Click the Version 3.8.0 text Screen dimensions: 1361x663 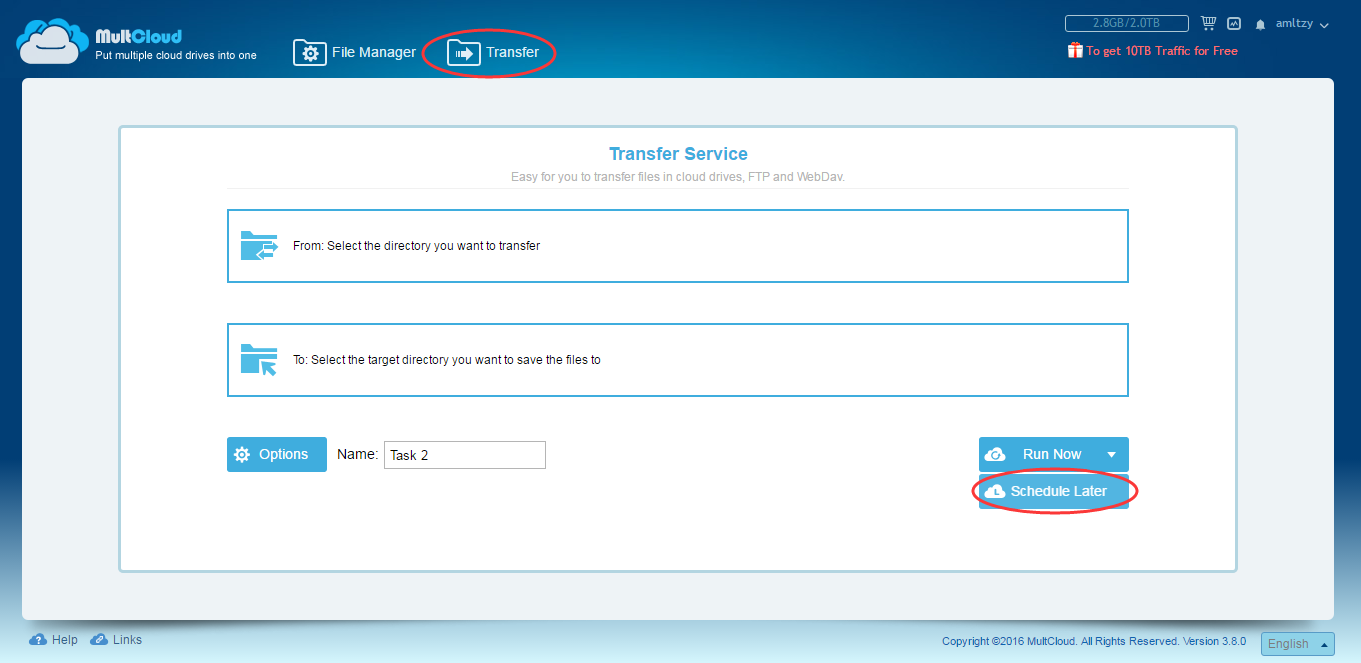[x=1215, y=642]
